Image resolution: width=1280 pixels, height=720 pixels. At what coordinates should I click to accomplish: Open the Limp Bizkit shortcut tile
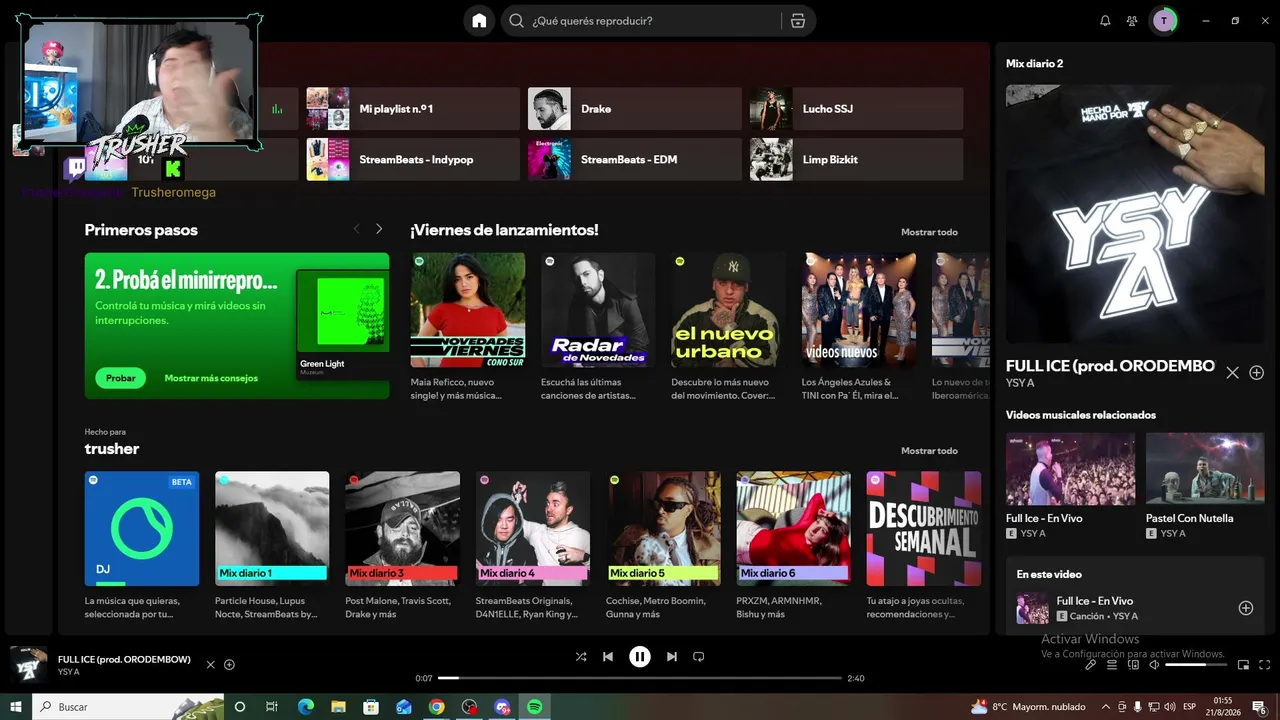(x=857, y=160)
